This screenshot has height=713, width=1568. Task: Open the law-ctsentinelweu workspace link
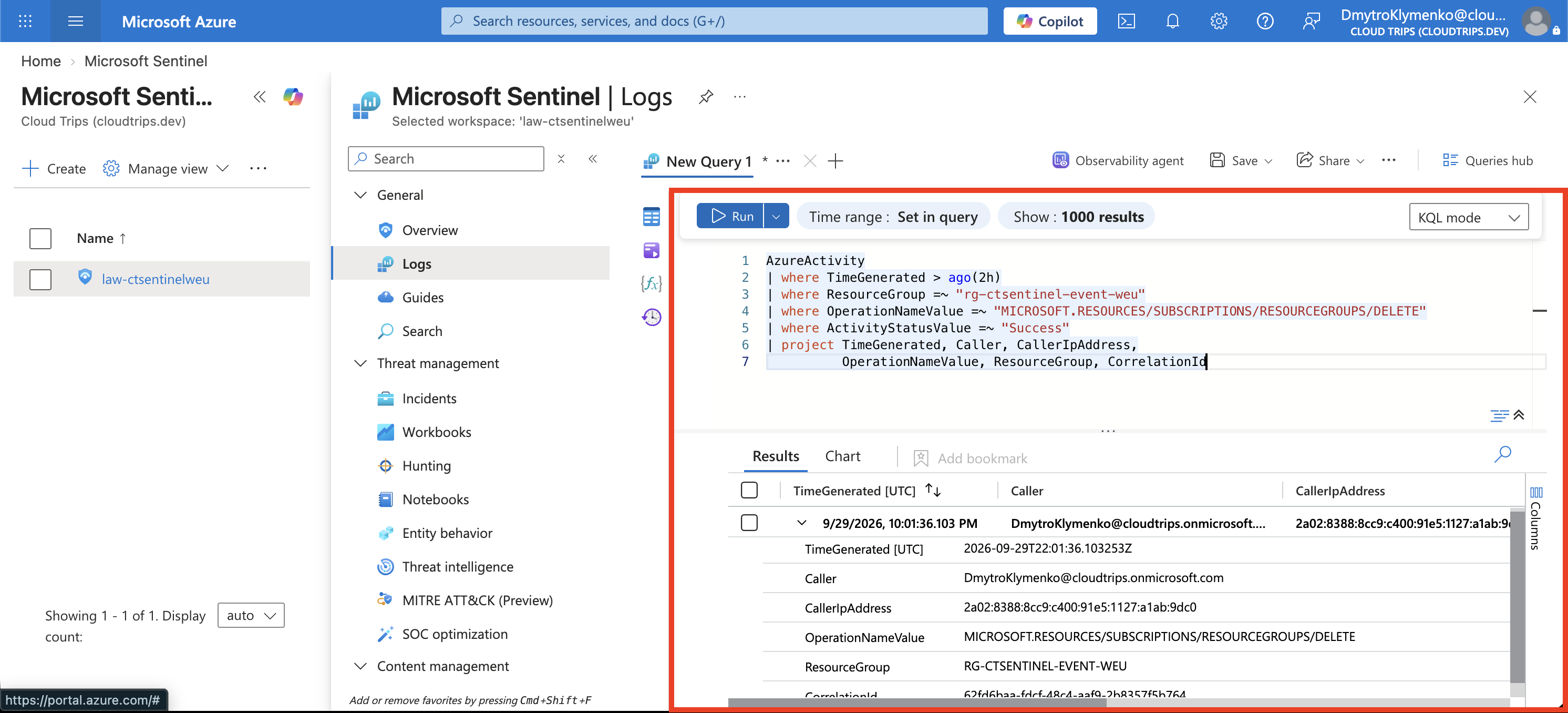pyautogui.click(x=156, y=280)
